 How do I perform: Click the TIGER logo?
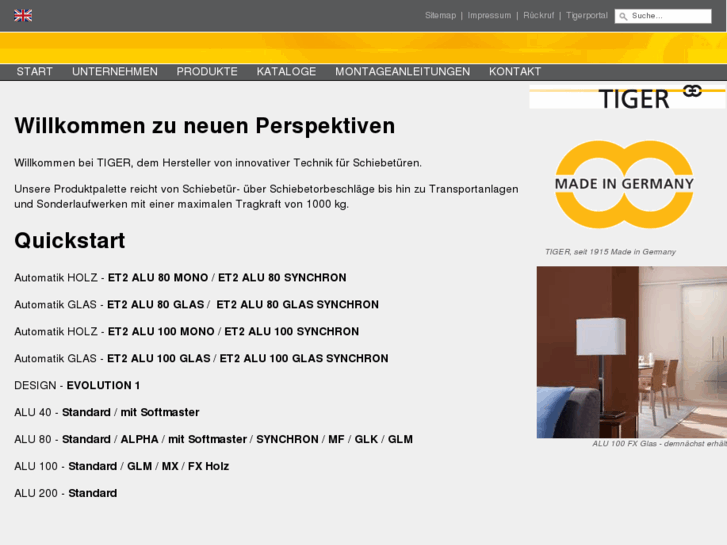pyautogui.click(x=627, y=96)
